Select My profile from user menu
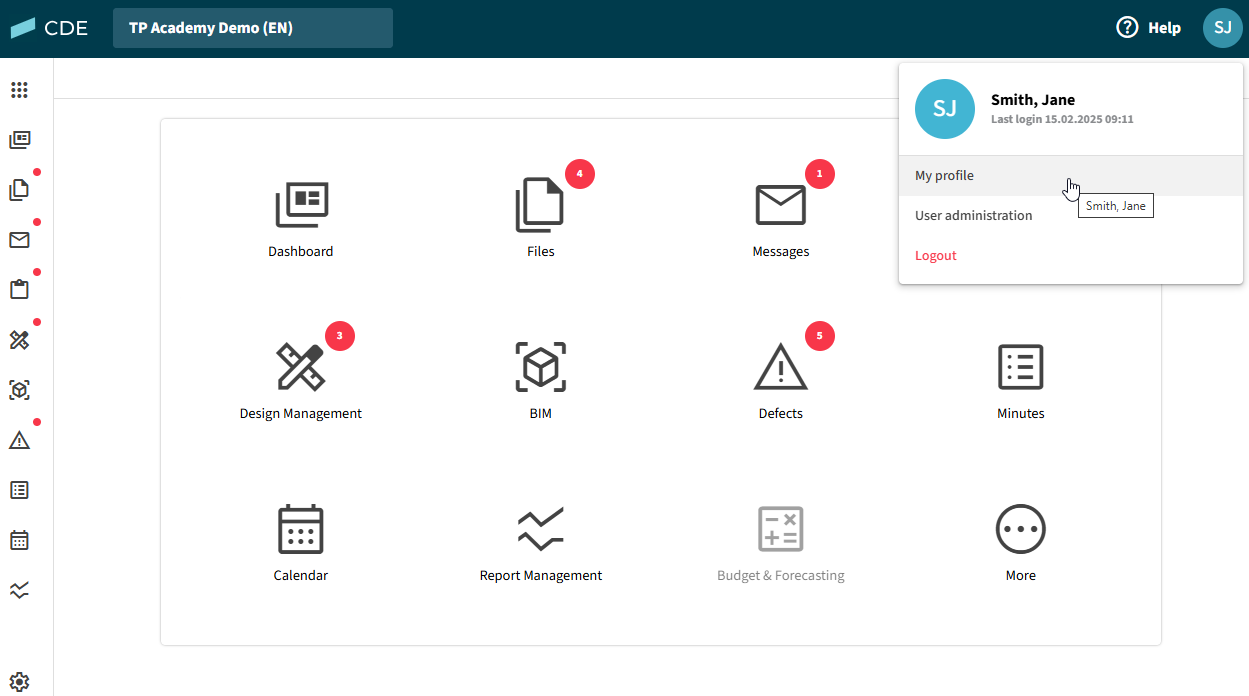The image size is (1249, 696). tap(944, 176)
